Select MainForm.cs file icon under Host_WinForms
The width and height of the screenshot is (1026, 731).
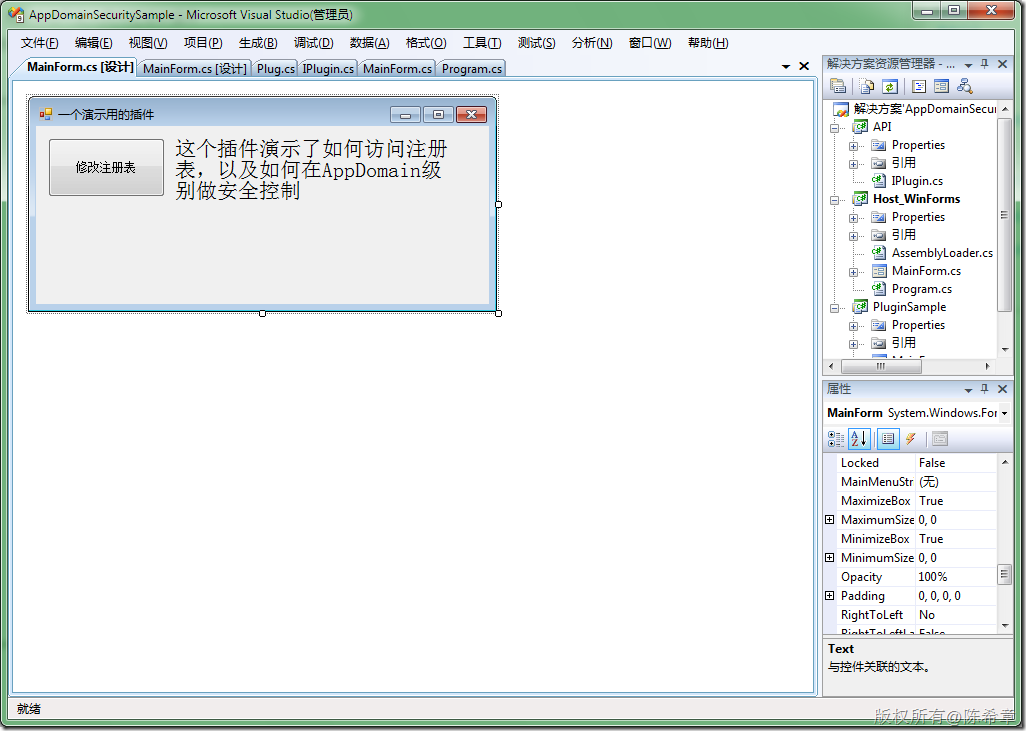(x=879, y=270)
